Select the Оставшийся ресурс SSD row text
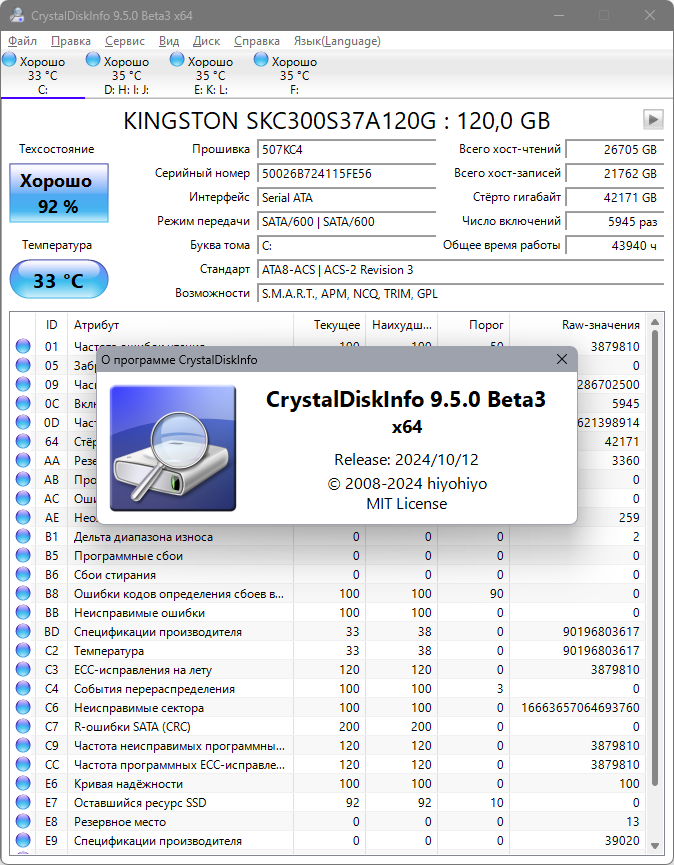Screen dimensions: 674x865 pyautogui.click(x=140, y=803)
